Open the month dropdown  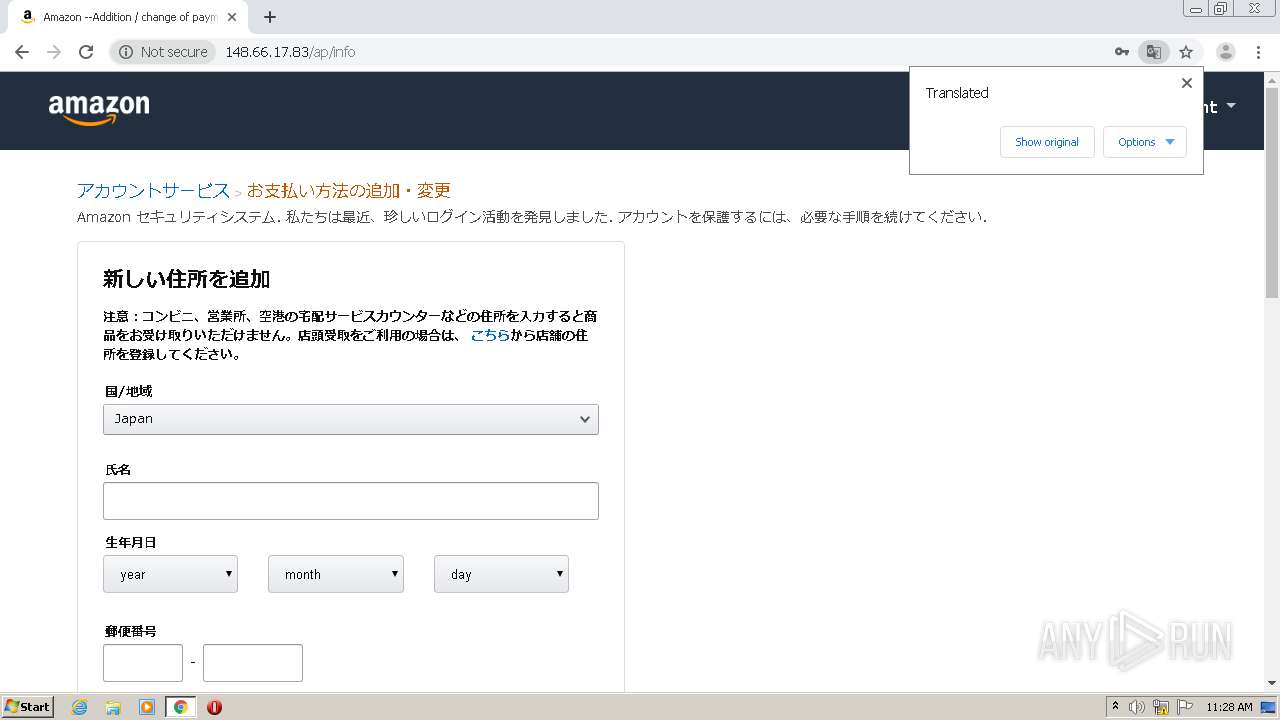coord(336,574)
